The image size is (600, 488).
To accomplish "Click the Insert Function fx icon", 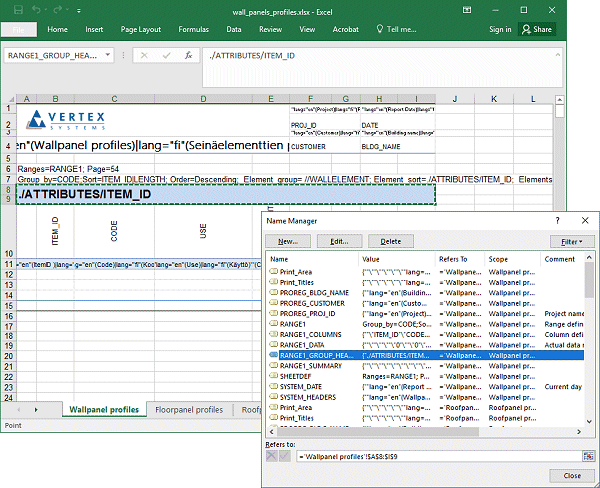I will [x=187, y=56].
